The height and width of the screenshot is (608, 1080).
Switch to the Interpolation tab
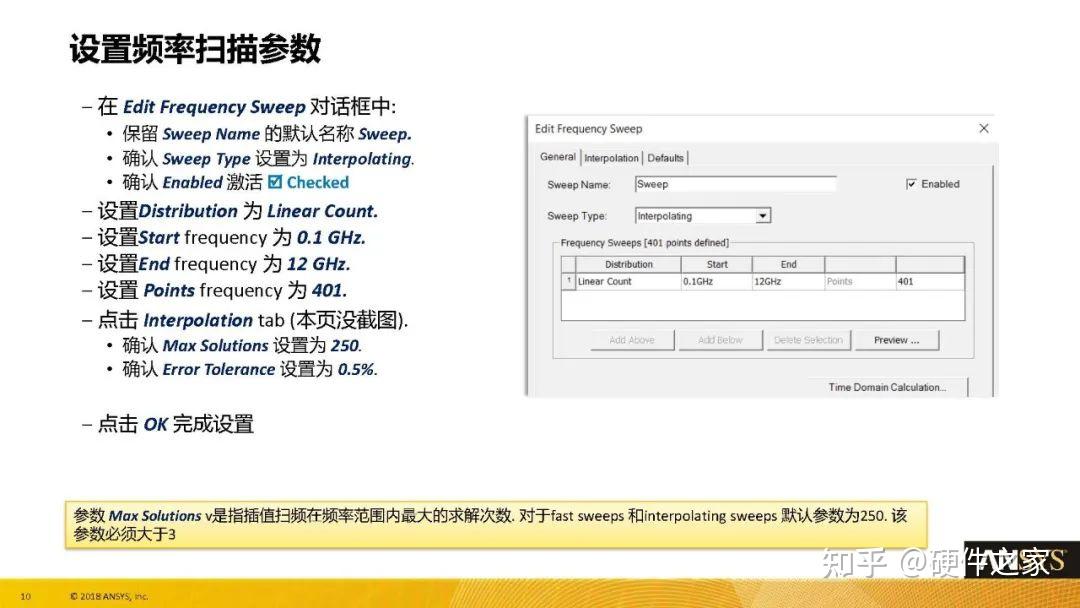pos(611,157)
